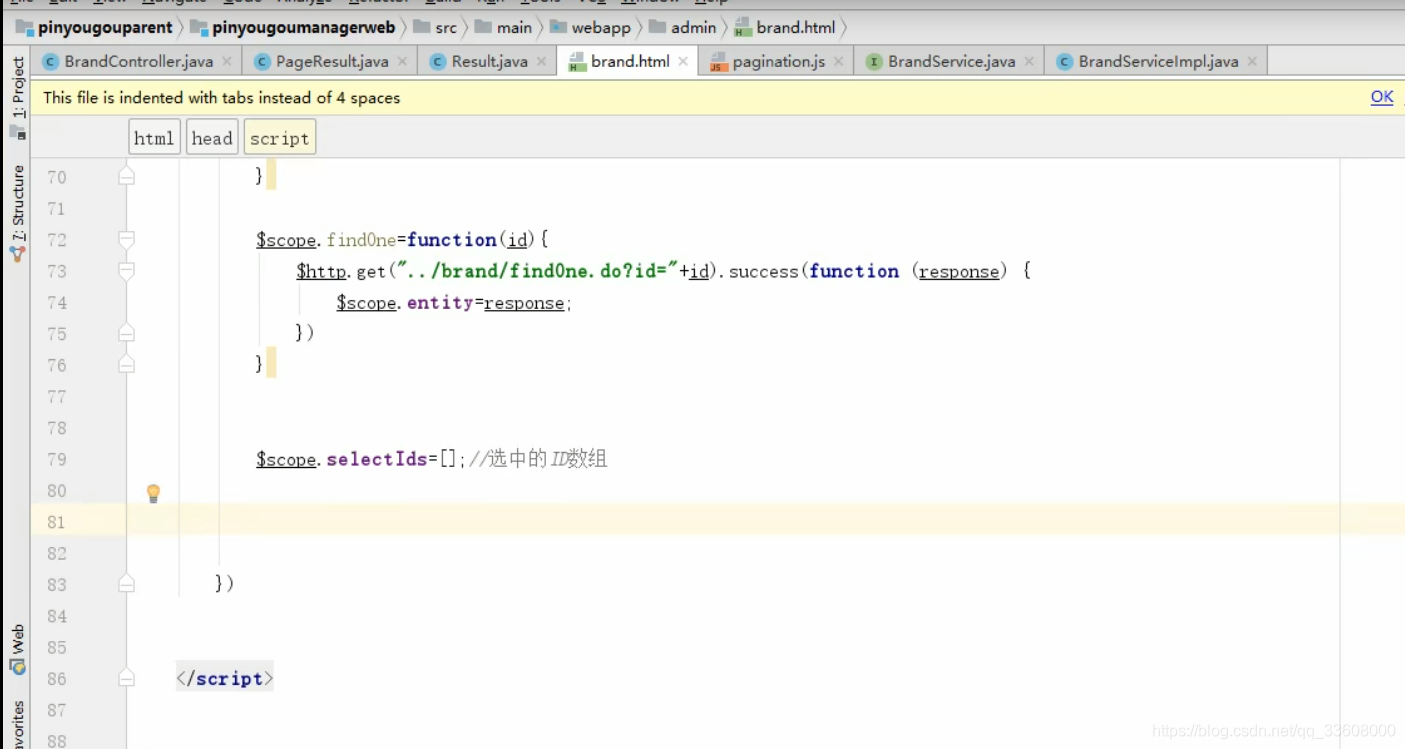The height and width of the screenshot is (749, 1405).
Task: Click the JS file icon on pagination.js tab
Action: pos(718,62)
